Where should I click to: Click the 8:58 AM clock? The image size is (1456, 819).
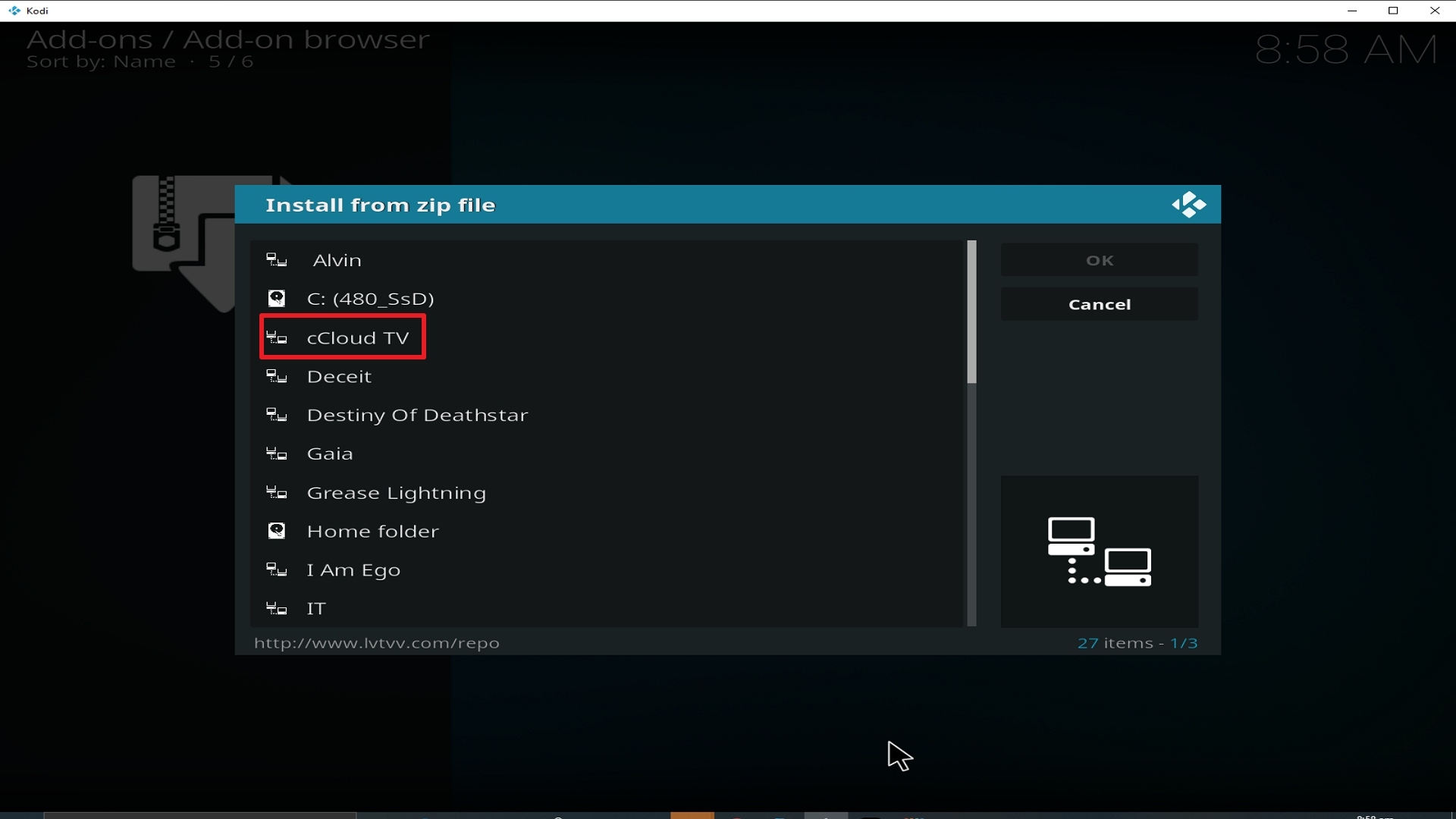(x=1346, y=50)
